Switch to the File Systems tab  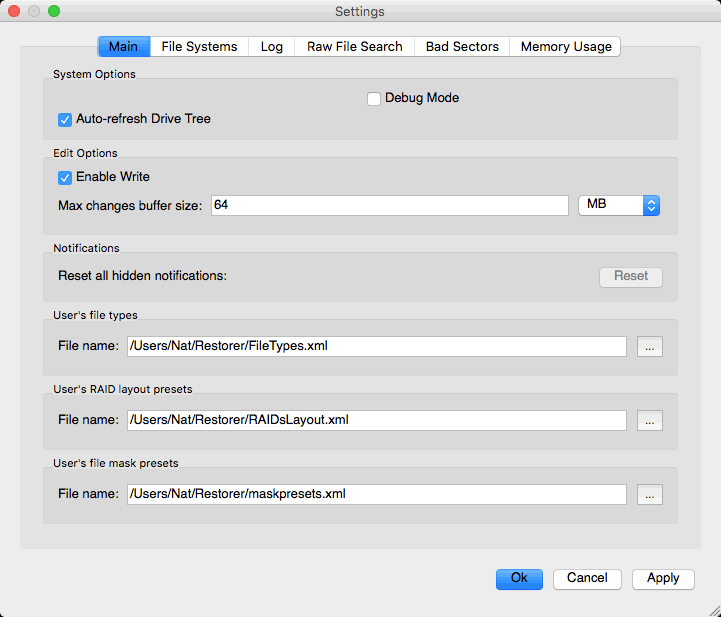click(x=199, y=47)
